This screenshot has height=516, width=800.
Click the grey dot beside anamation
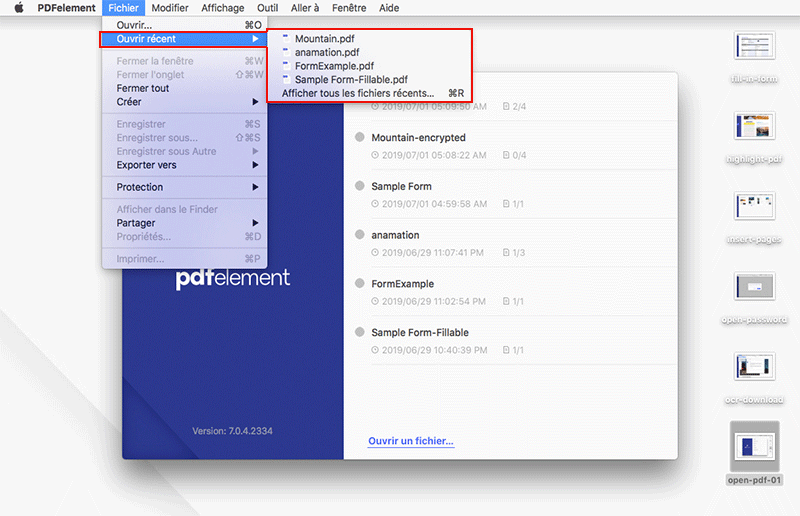pos(360,234)
